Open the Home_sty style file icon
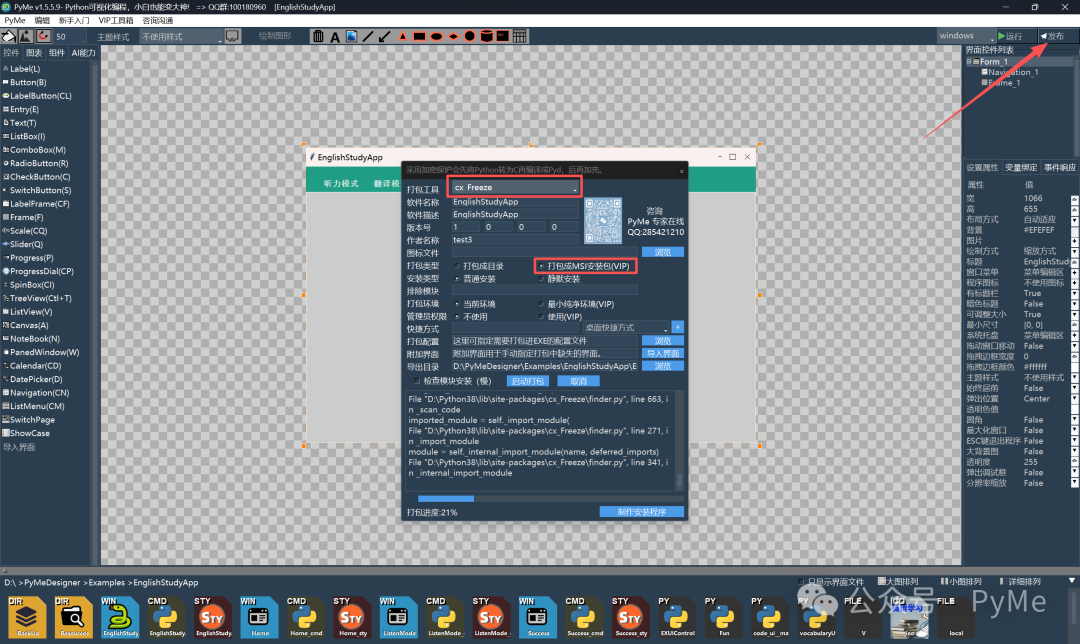The width and height of the screenshot is (1080, 644). [353, 617]
